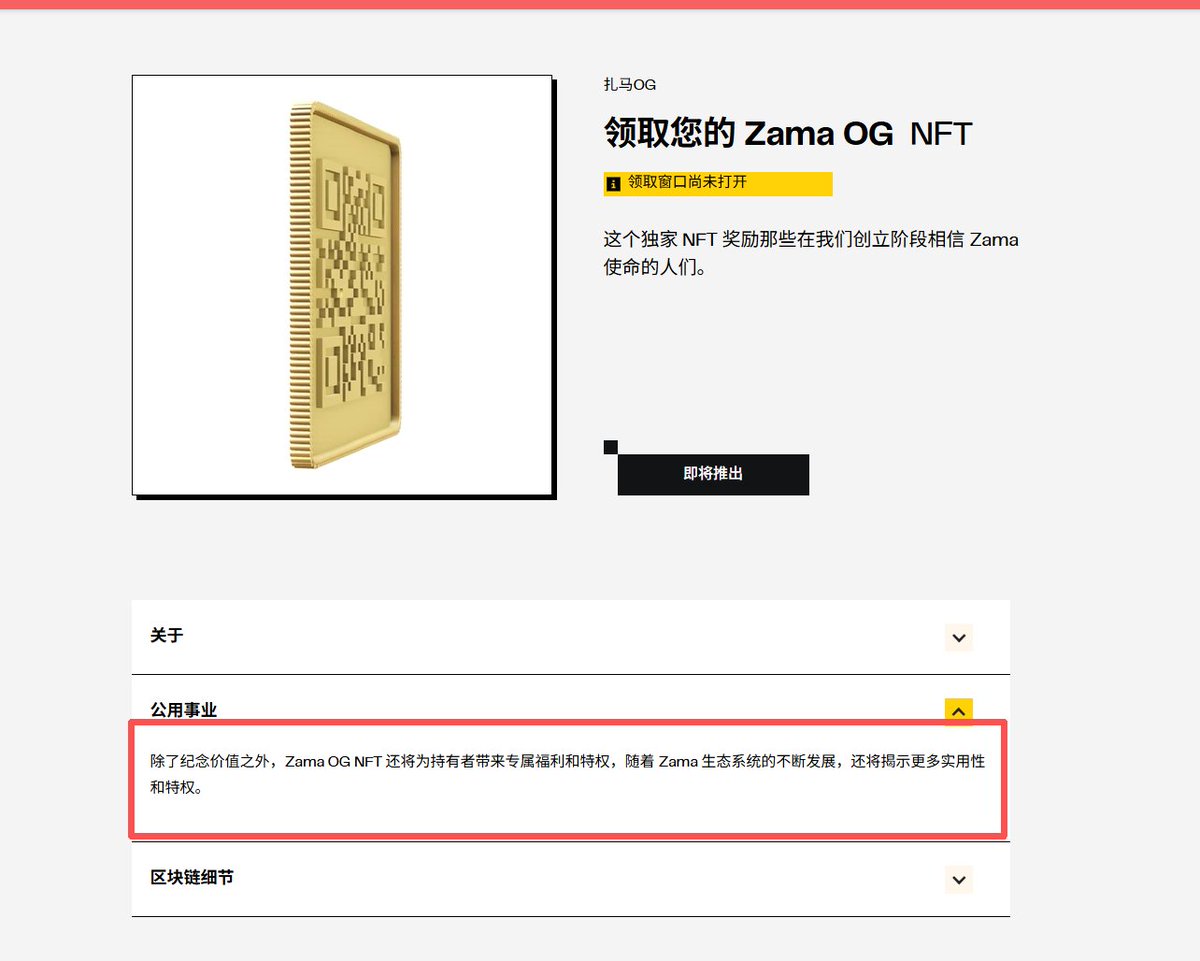The image size is (1200, 961).
Task: Click the 区块链细节 accordion heading
Action: [x=192, y=877]
